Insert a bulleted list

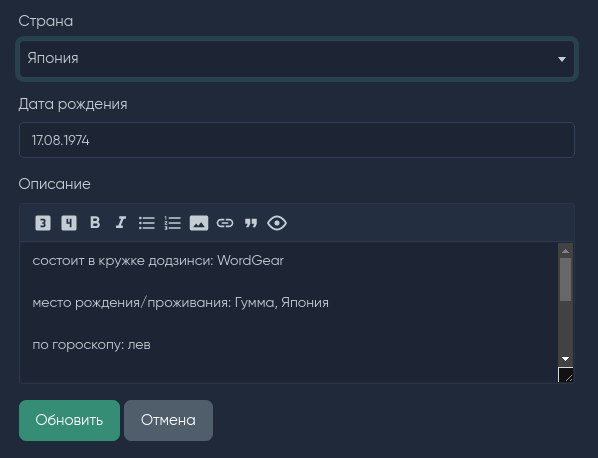(x=147, y=223)
